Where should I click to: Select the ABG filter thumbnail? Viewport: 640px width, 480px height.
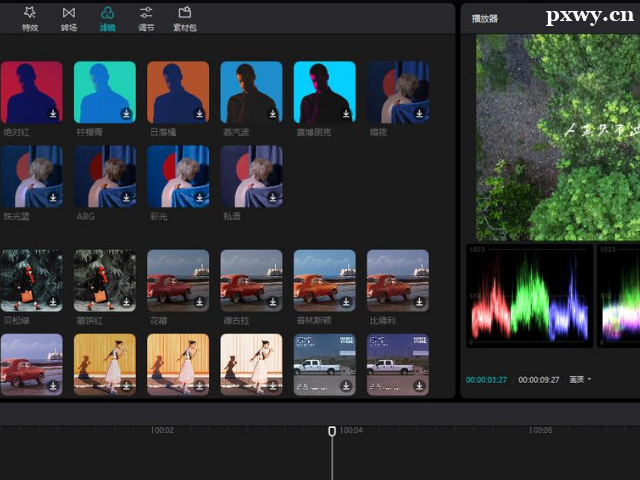pyautogui.click(x=104, y=176)
